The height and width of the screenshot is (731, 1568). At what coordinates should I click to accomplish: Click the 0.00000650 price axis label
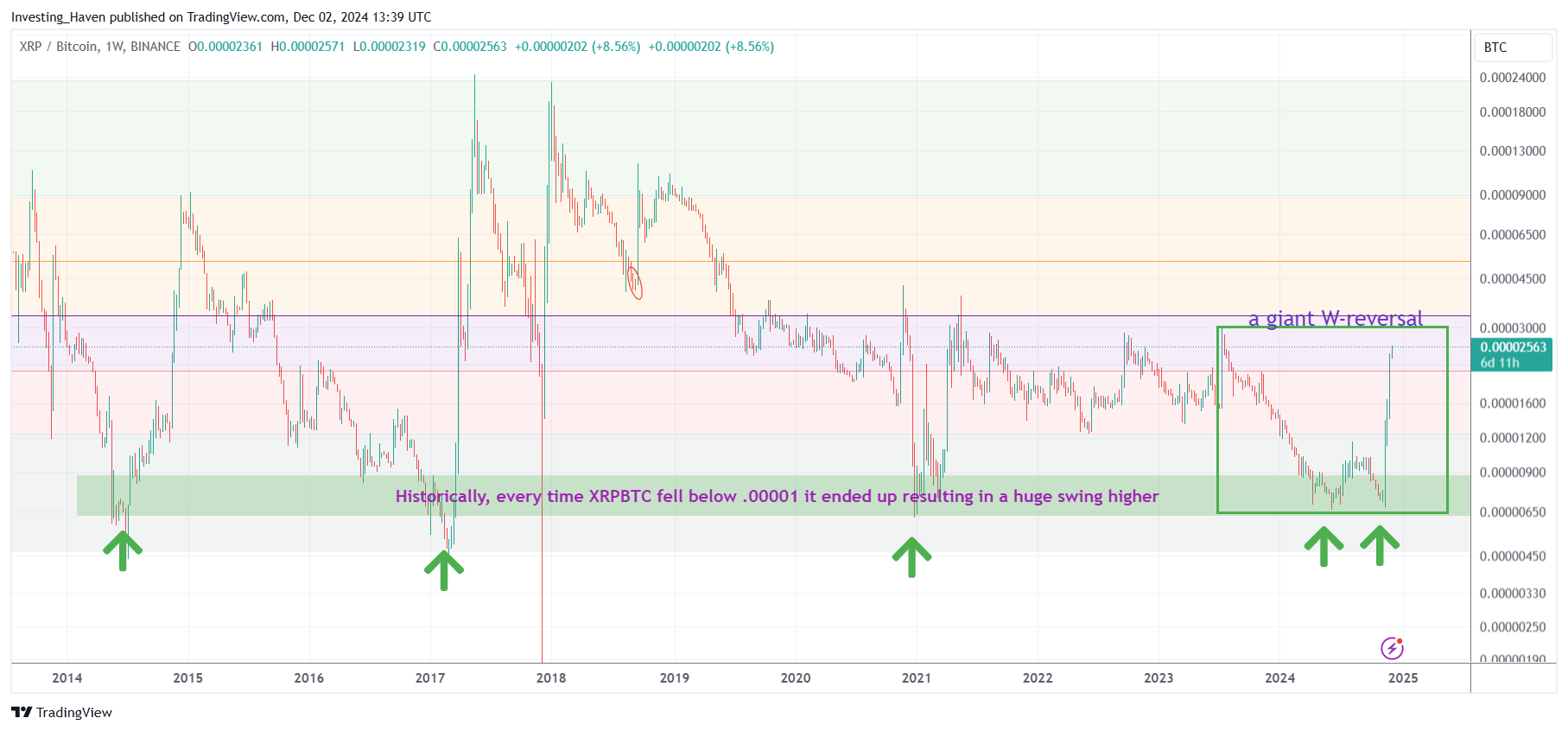point(1513,512)
